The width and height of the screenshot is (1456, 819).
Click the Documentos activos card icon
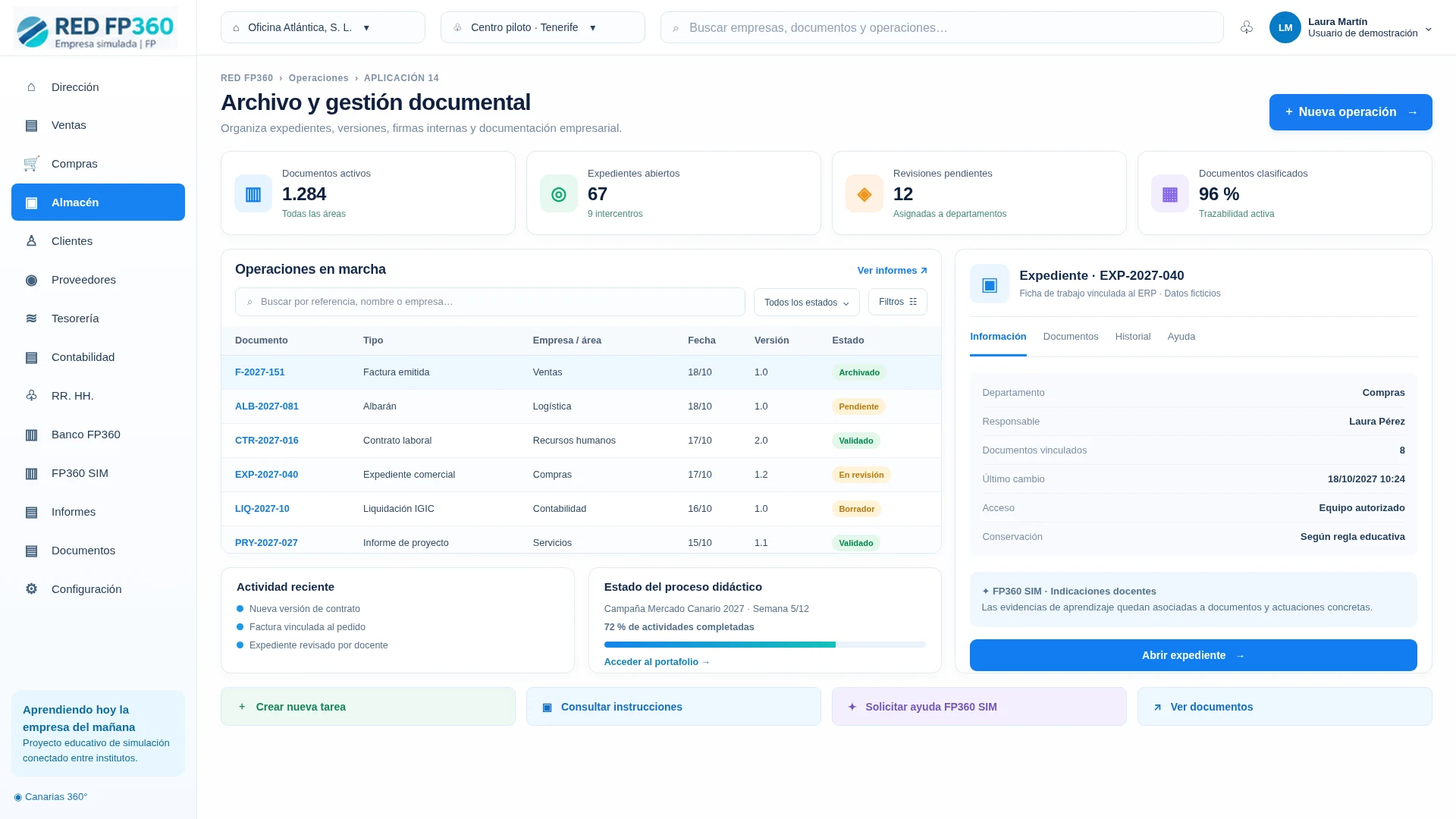[253, 194]
